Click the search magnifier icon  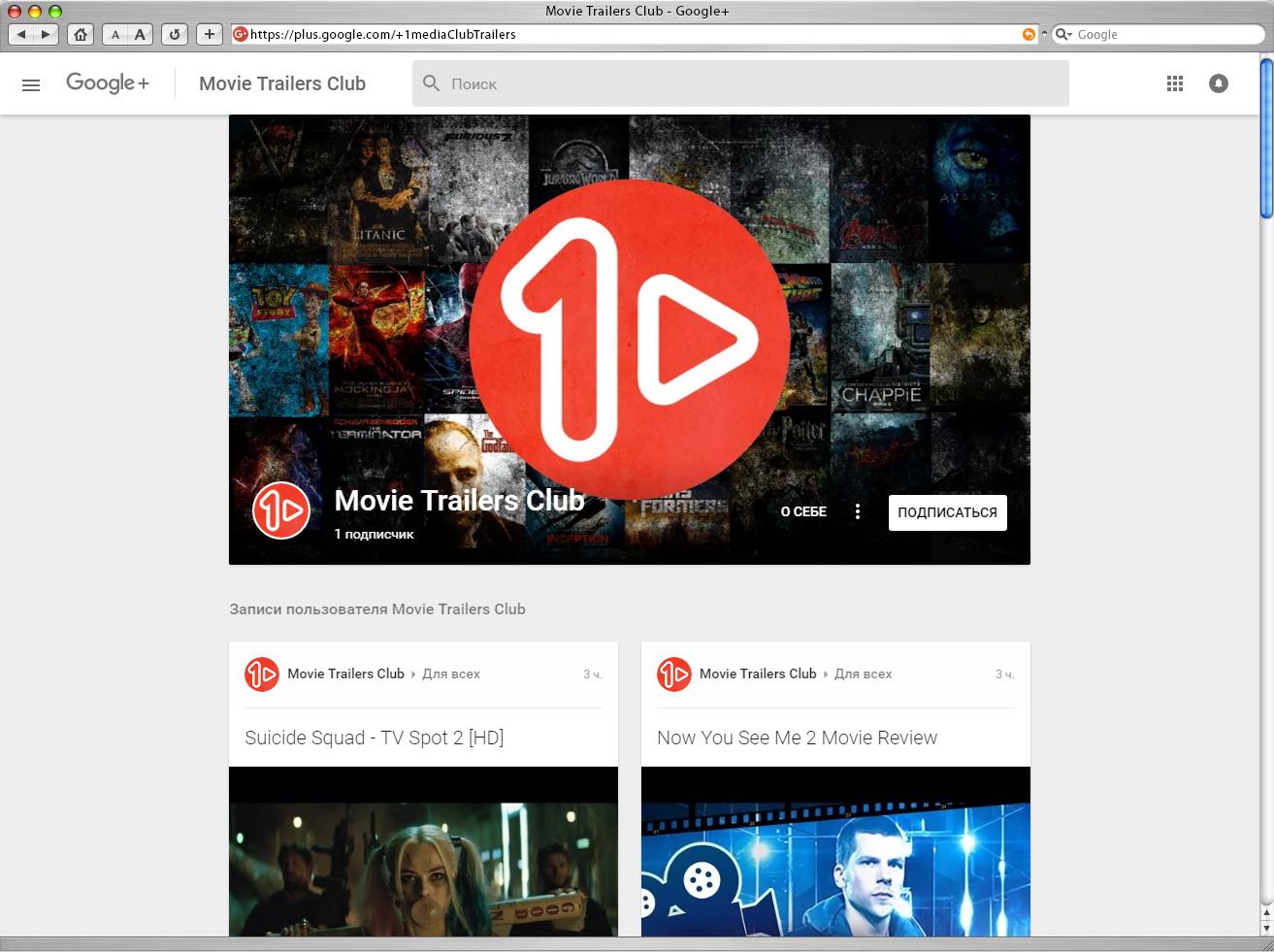click(x=432, y=83)
